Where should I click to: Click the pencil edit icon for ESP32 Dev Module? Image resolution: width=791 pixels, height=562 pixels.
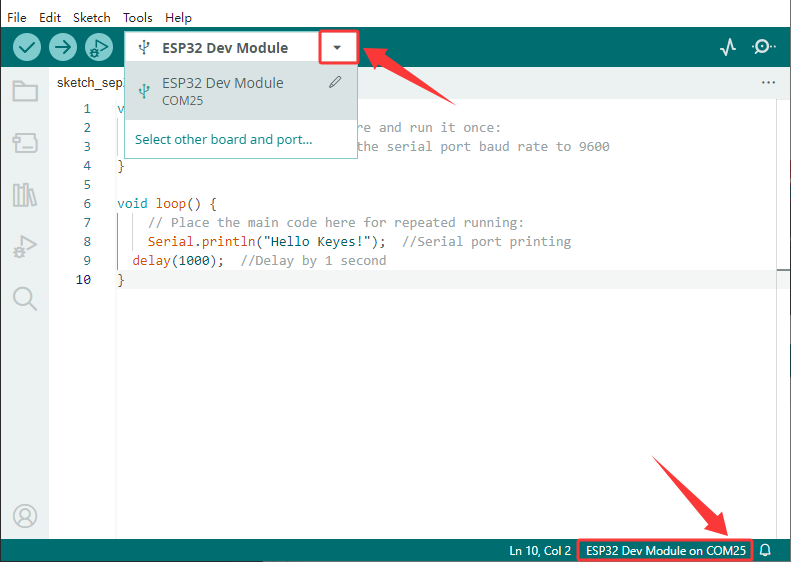point(335,82)
